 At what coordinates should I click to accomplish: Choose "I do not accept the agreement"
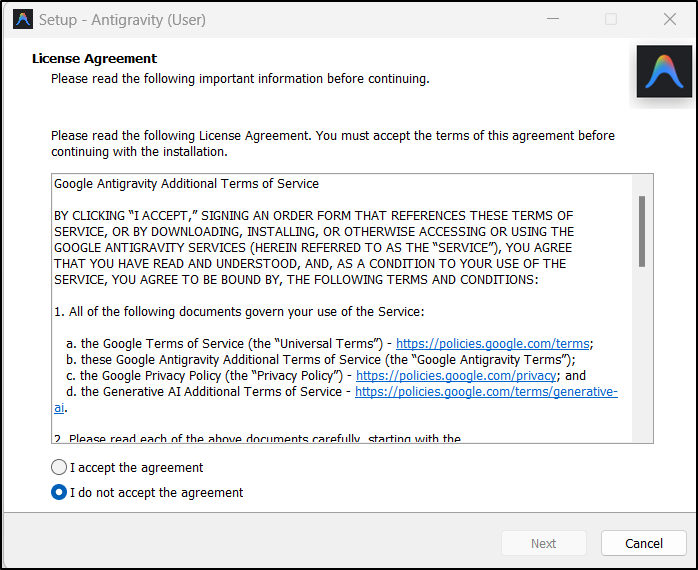[60, 492]
